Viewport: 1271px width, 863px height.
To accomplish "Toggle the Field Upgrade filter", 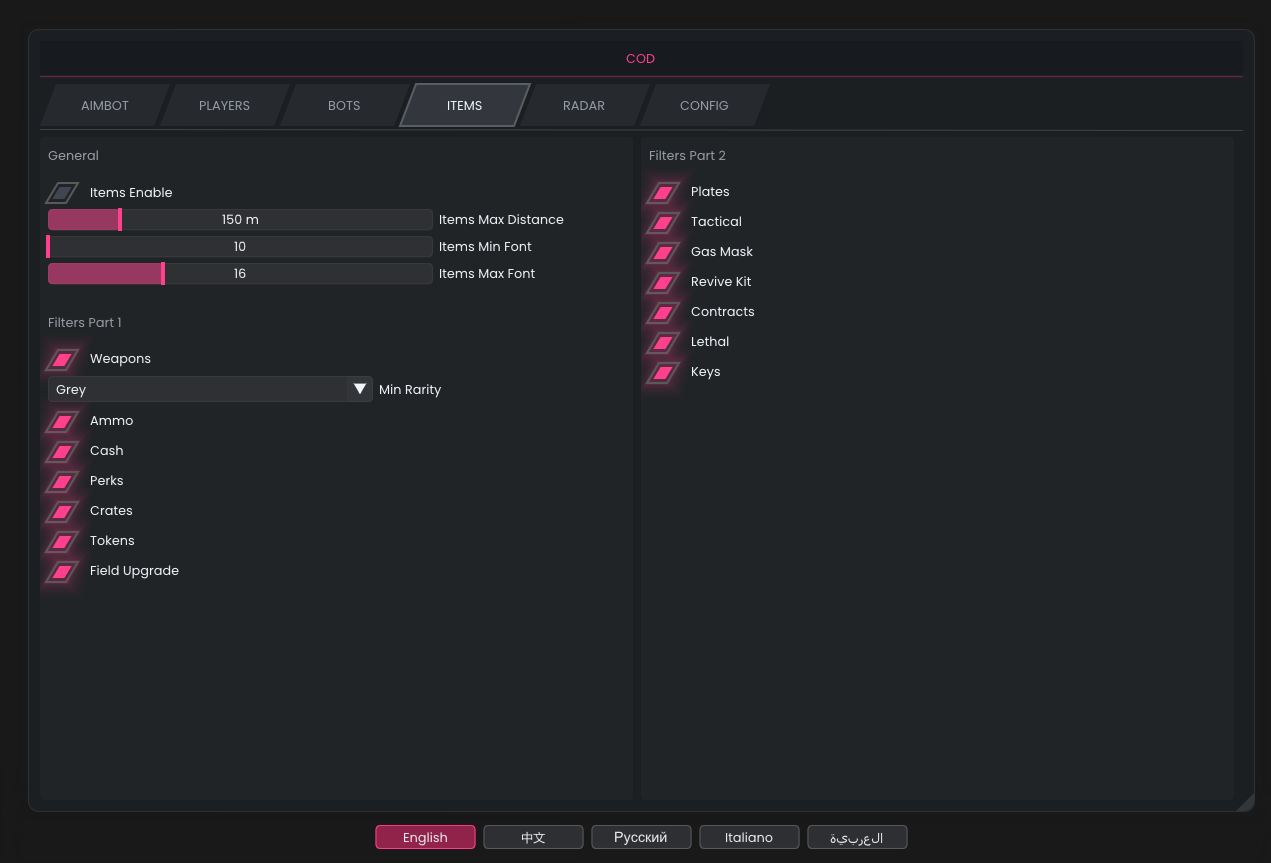I will pos(62,571).
